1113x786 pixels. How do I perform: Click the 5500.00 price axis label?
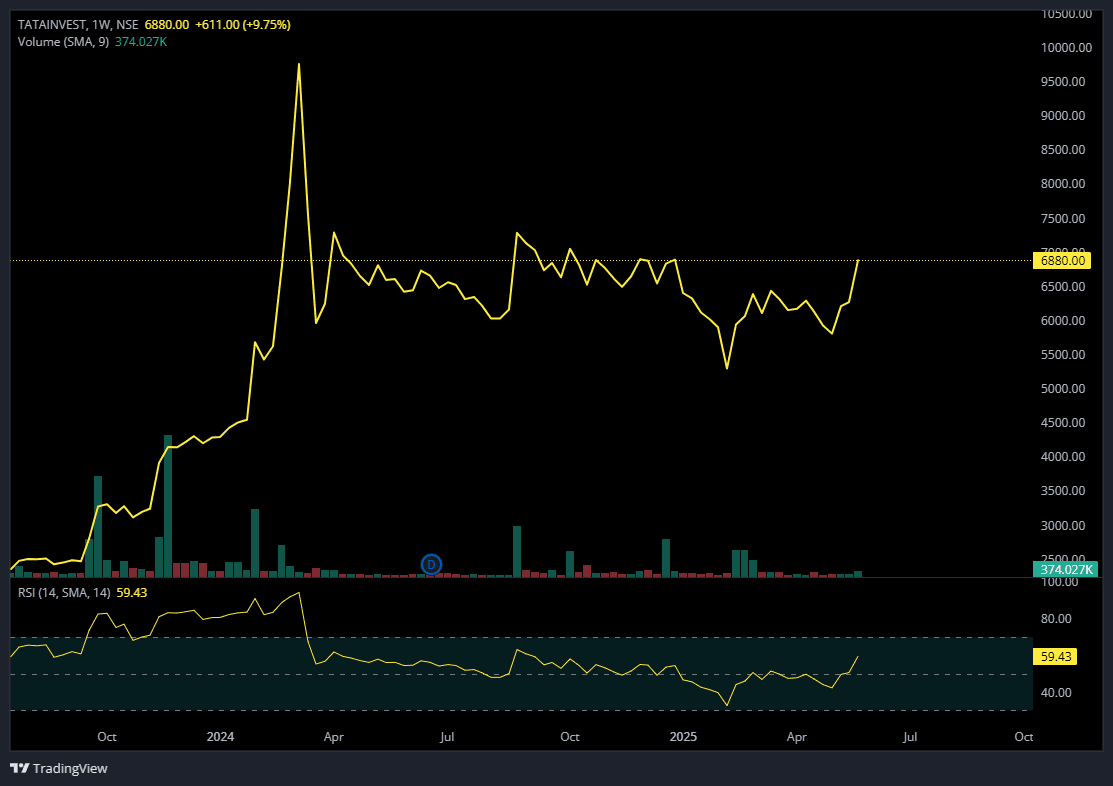[x=1063, y=355]
